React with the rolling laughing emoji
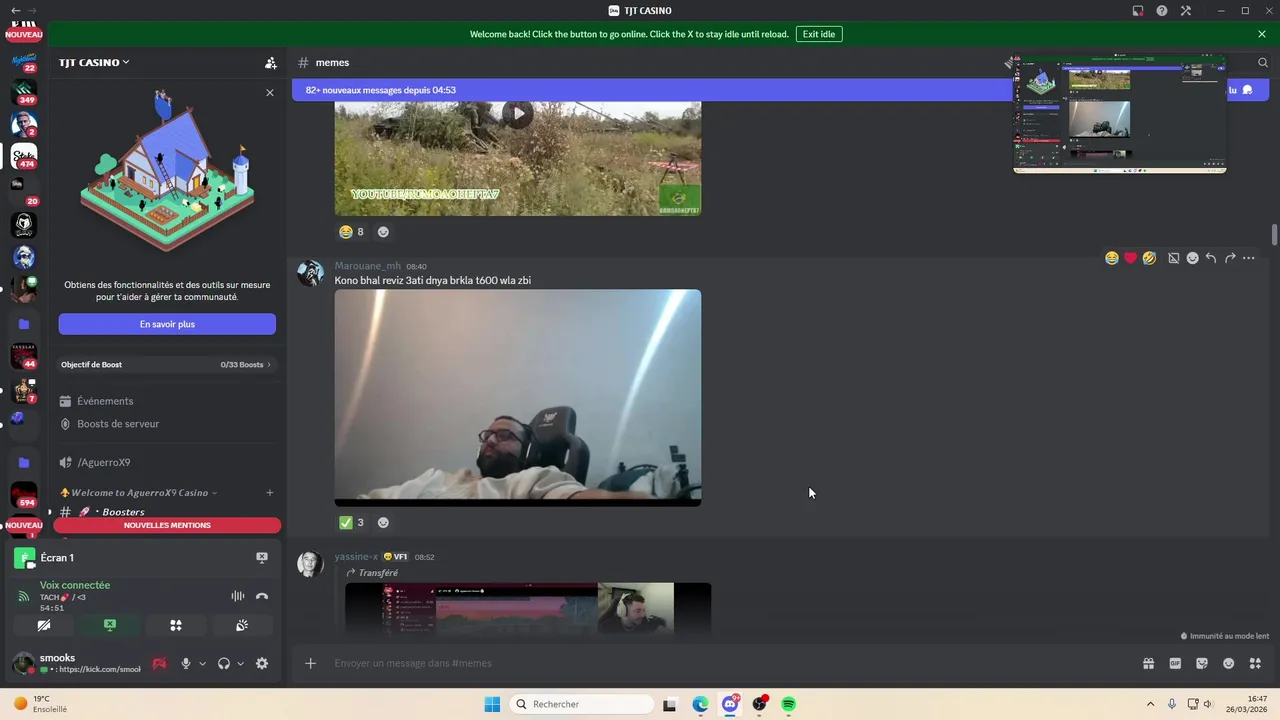The height and width of the screenshot is (720, 1280). point(1149,258)
